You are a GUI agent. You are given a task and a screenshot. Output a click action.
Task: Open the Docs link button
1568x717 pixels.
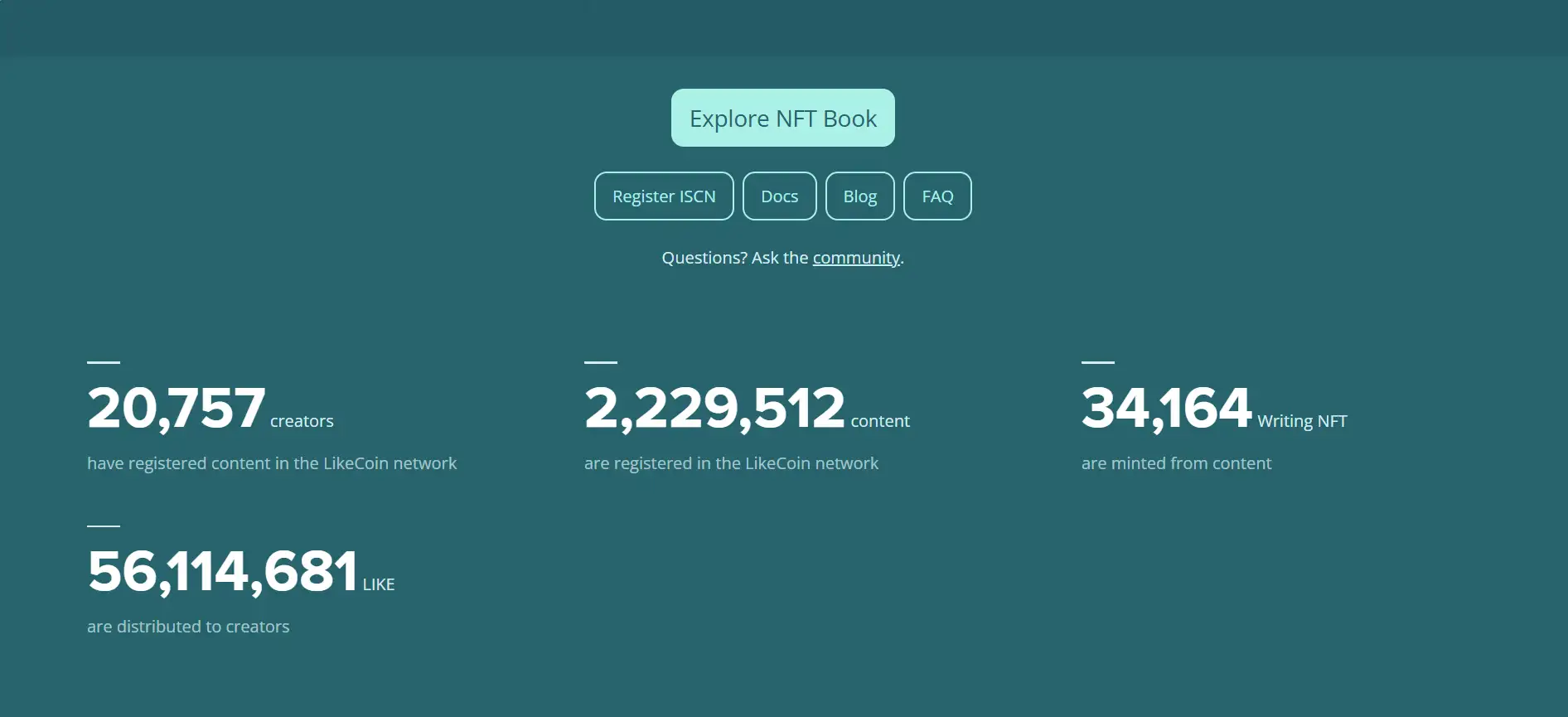click(779, 196)
